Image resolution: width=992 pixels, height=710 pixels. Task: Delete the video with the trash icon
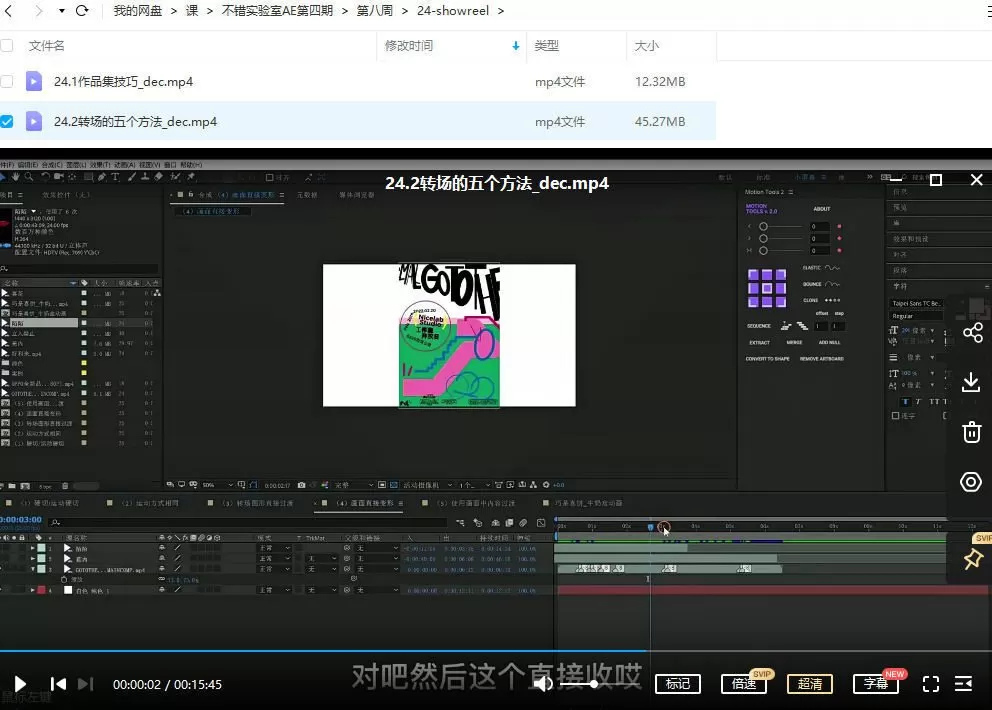coord(971,432)
